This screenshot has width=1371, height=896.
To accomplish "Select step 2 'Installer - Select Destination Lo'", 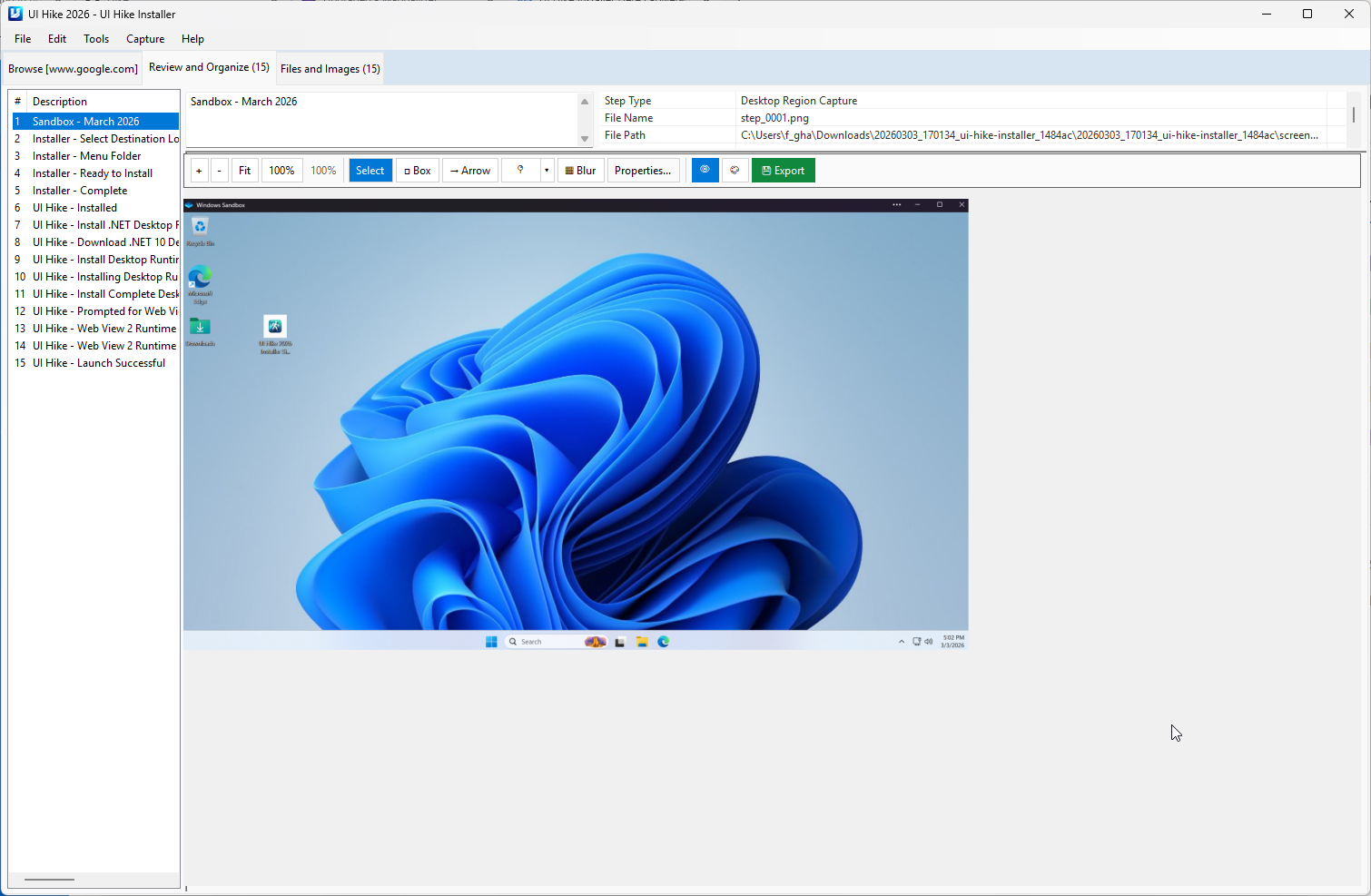I will pyautogui.click(x=95, y=139).
